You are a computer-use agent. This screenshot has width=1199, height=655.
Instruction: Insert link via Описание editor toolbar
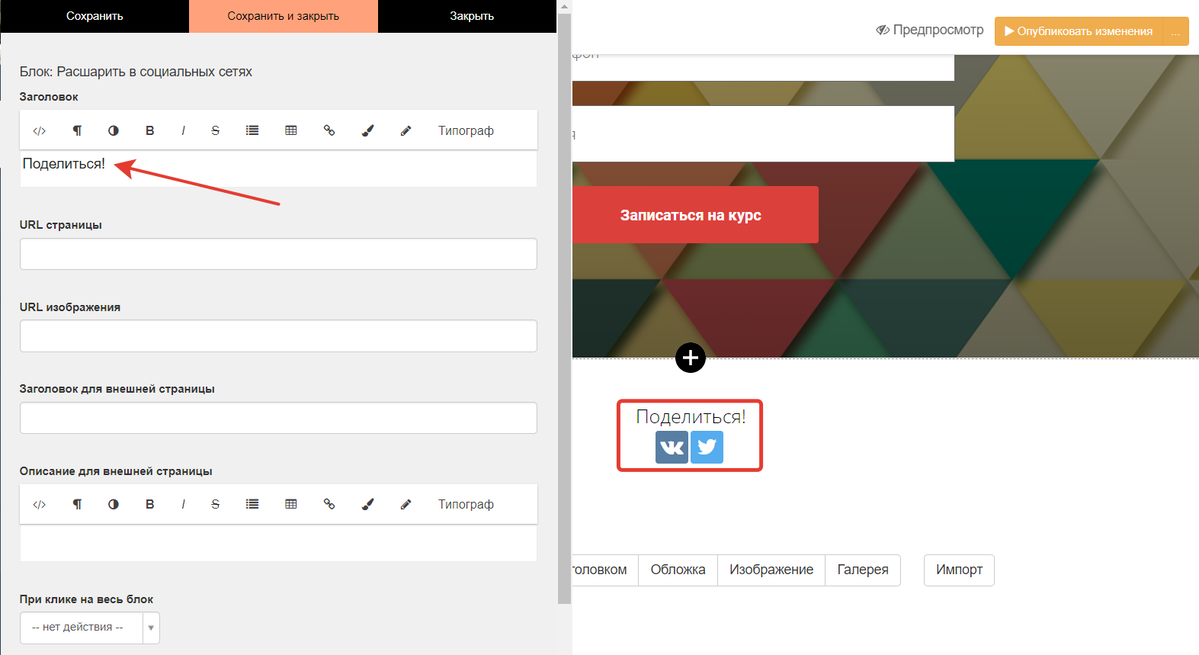(x=330, y=504)
